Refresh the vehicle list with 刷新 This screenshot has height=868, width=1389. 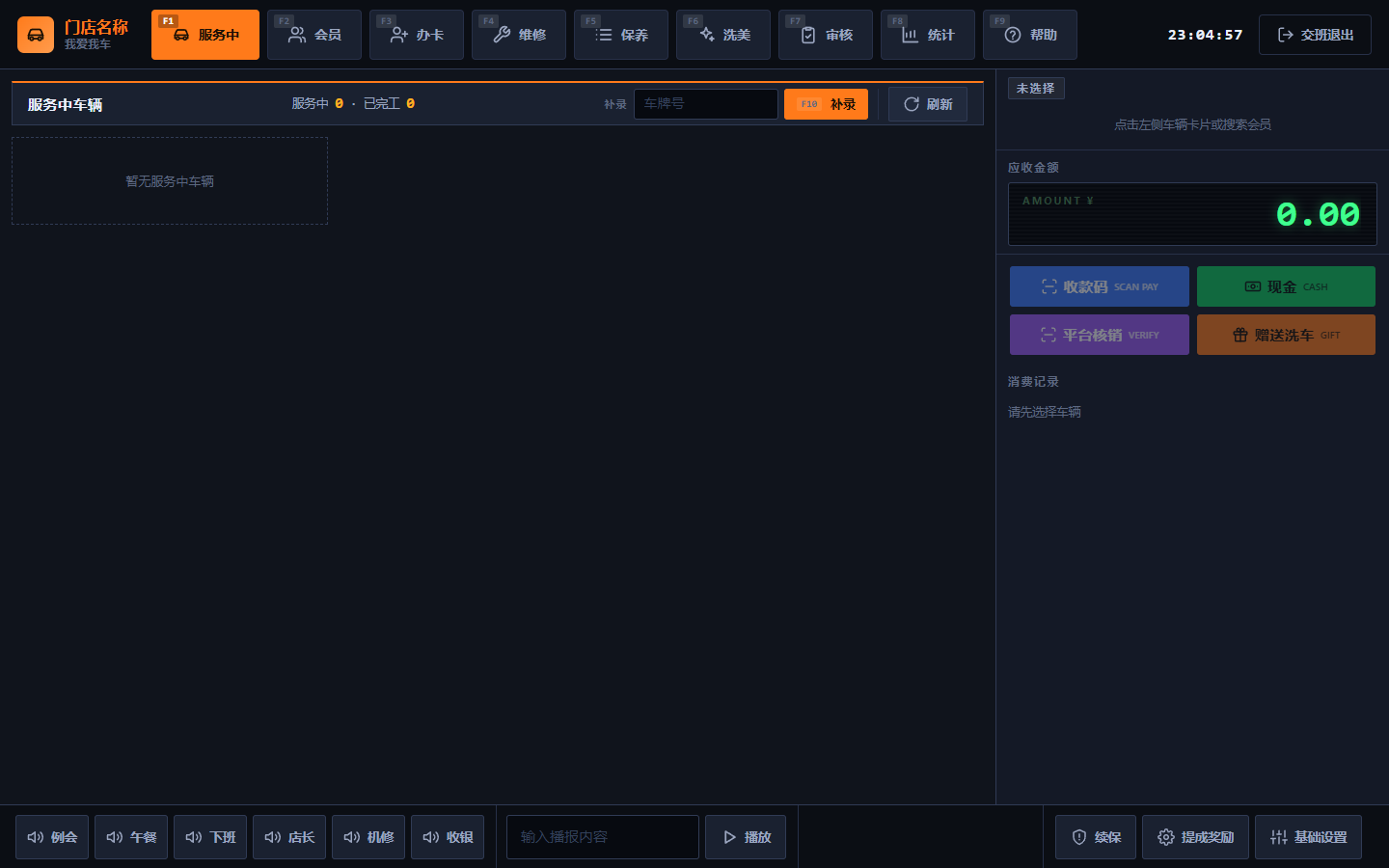(928, 104)
